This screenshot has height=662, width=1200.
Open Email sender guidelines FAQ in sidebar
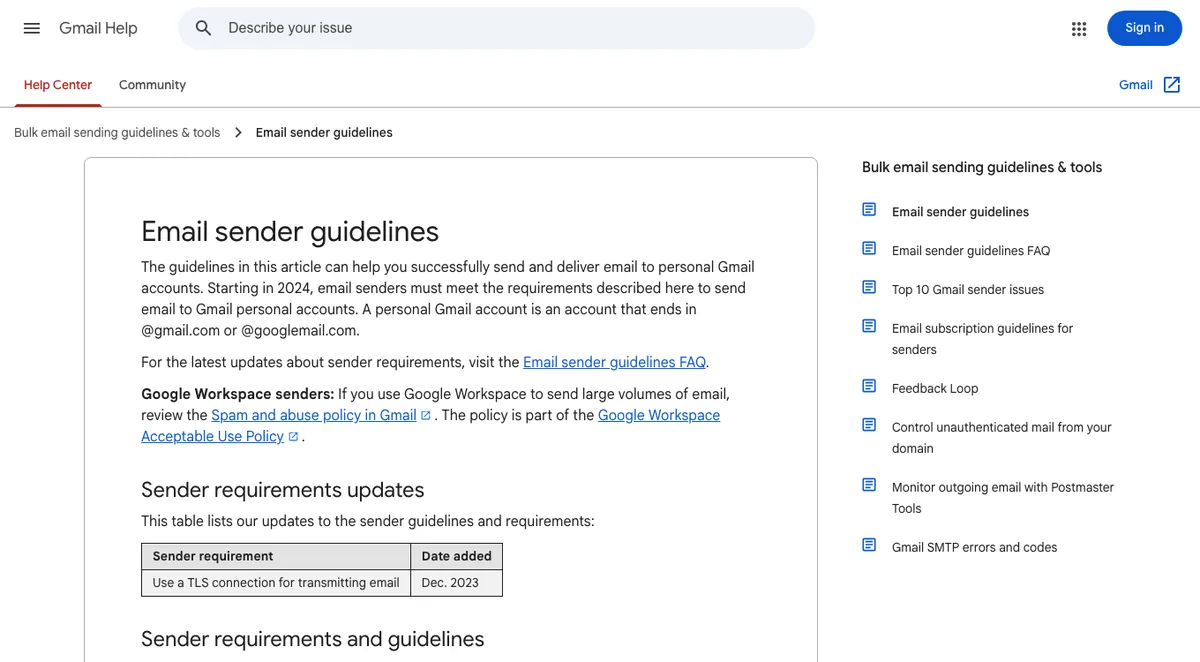[971, 251]
